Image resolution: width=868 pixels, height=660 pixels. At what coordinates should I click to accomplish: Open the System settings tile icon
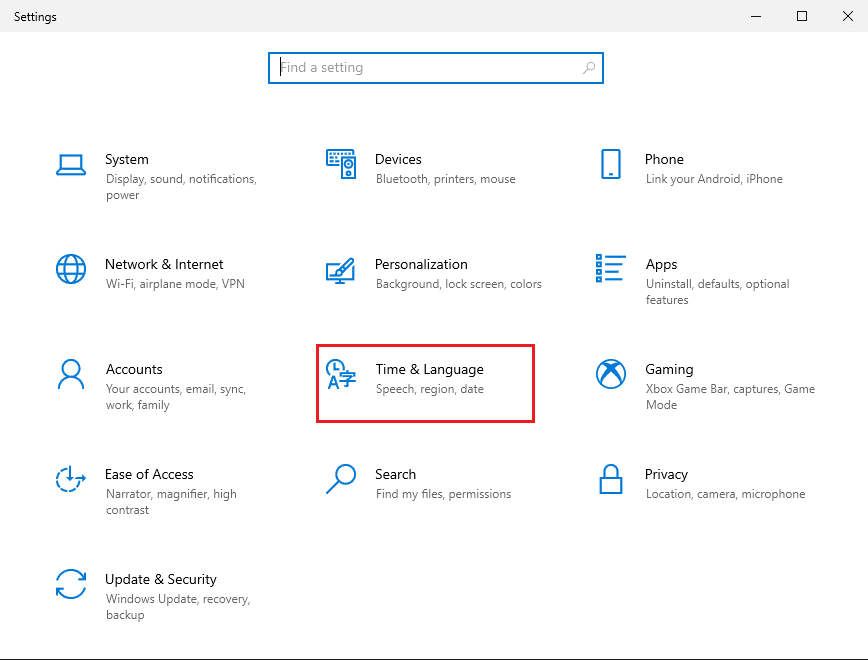click(x=70, y=166)
